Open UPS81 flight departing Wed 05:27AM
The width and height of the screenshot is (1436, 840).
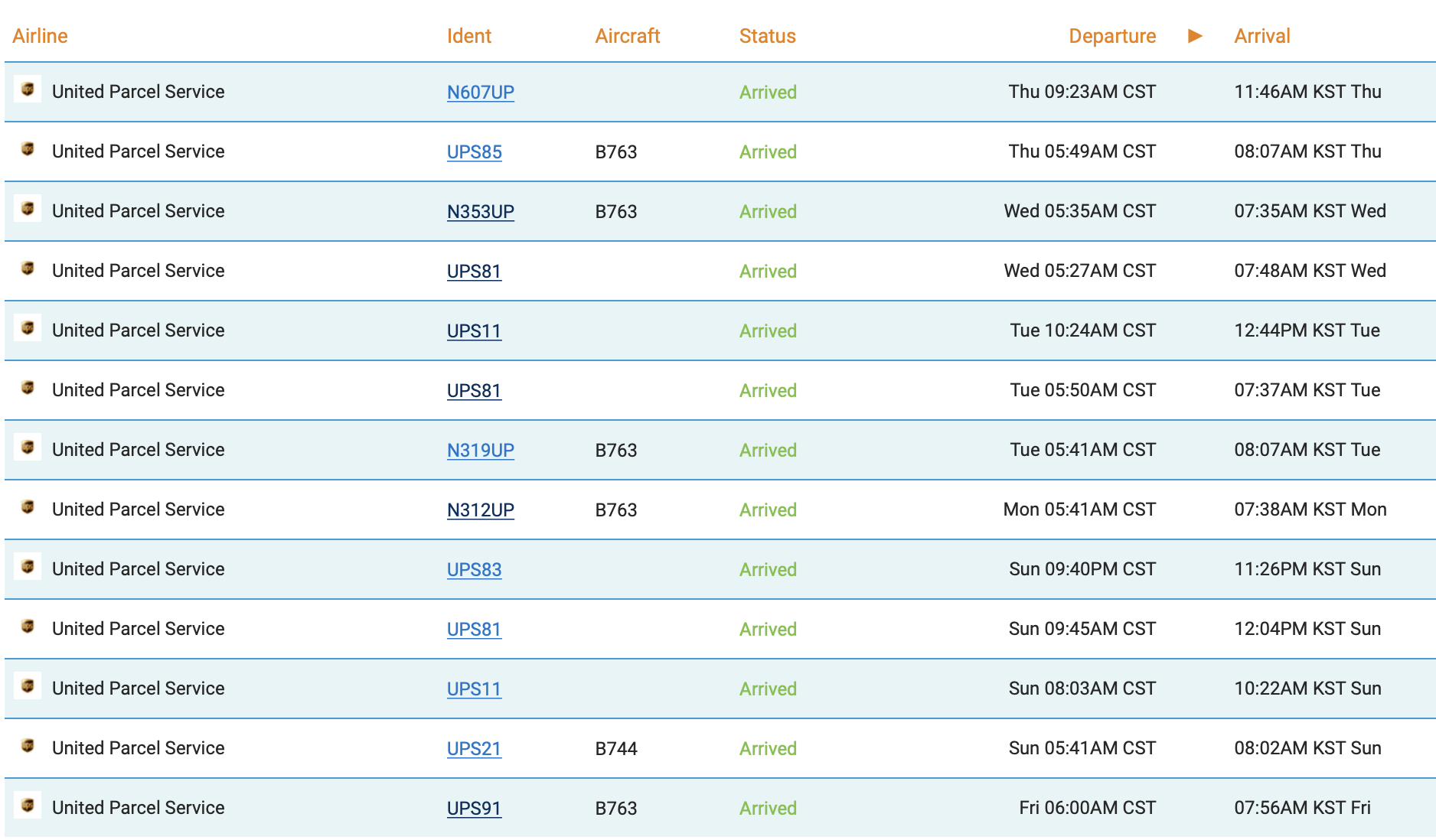point(474,271)
